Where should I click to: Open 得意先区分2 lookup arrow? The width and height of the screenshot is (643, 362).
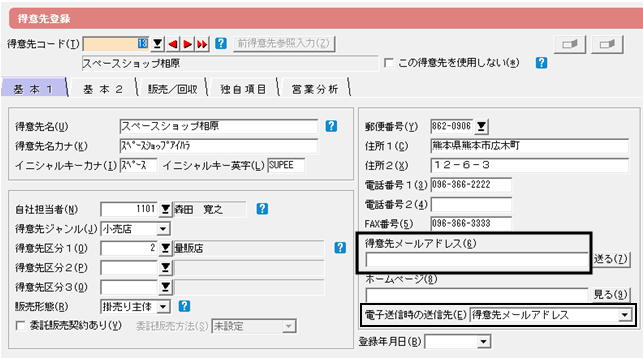tap(165, 268)
